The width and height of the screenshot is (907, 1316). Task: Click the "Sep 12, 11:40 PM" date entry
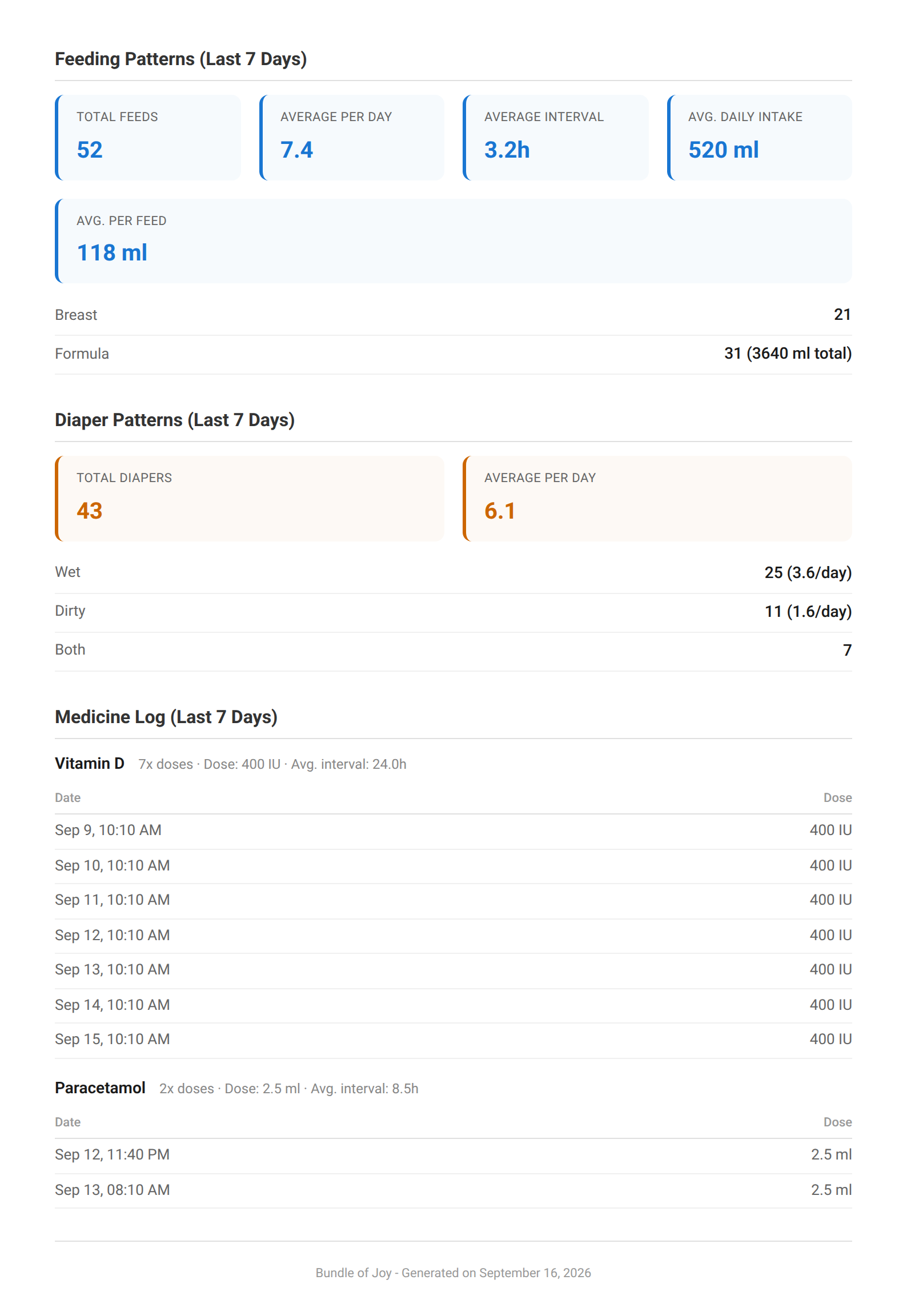pos(112,1155)
